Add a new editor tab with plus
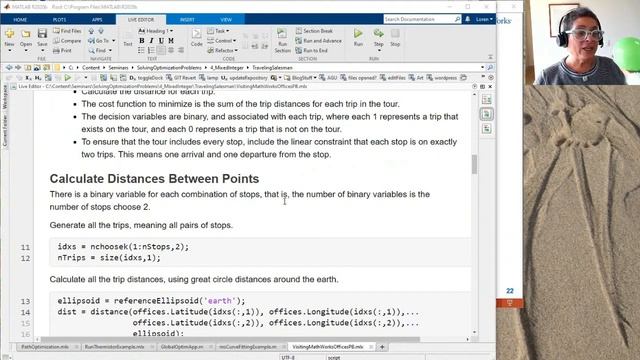The height and width of the screenshot is (360, 640). point(382,347)
